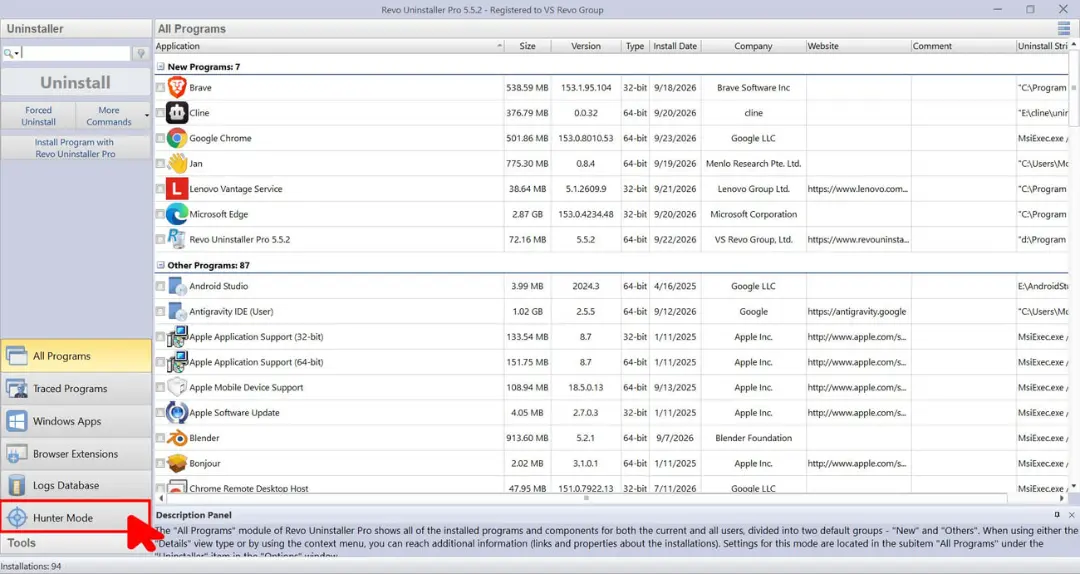Open the Traced Programs module
Viewport: 1080px width, 574px height.
76,389
